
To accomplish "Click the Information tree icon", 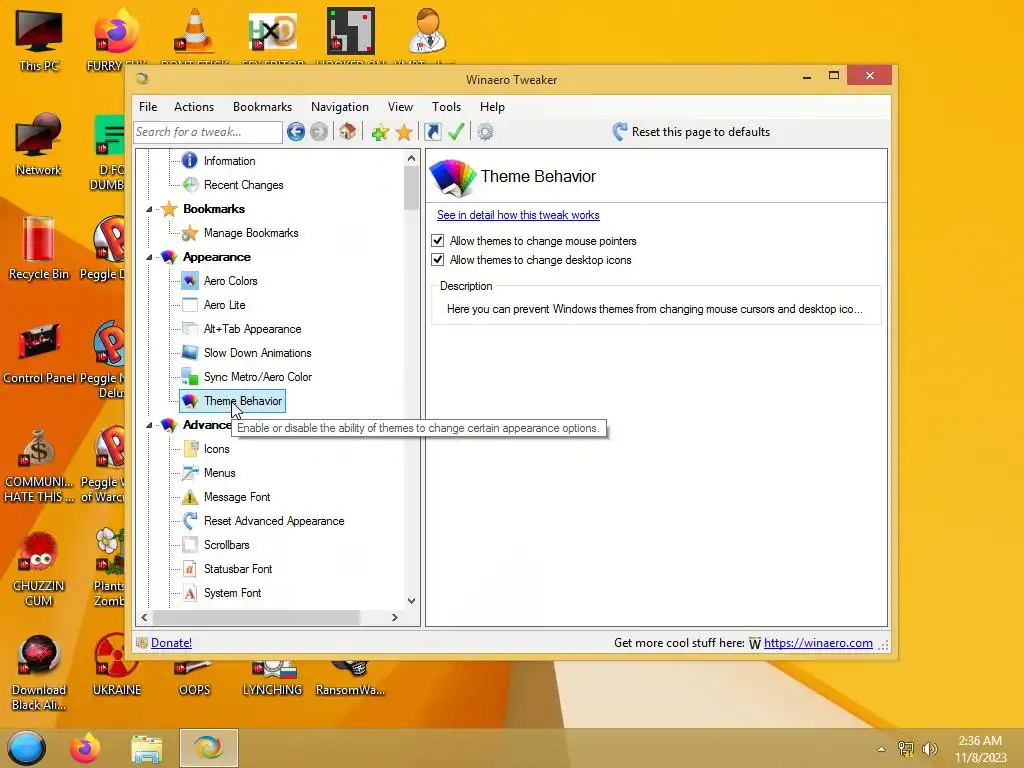I will click(190, 161).
